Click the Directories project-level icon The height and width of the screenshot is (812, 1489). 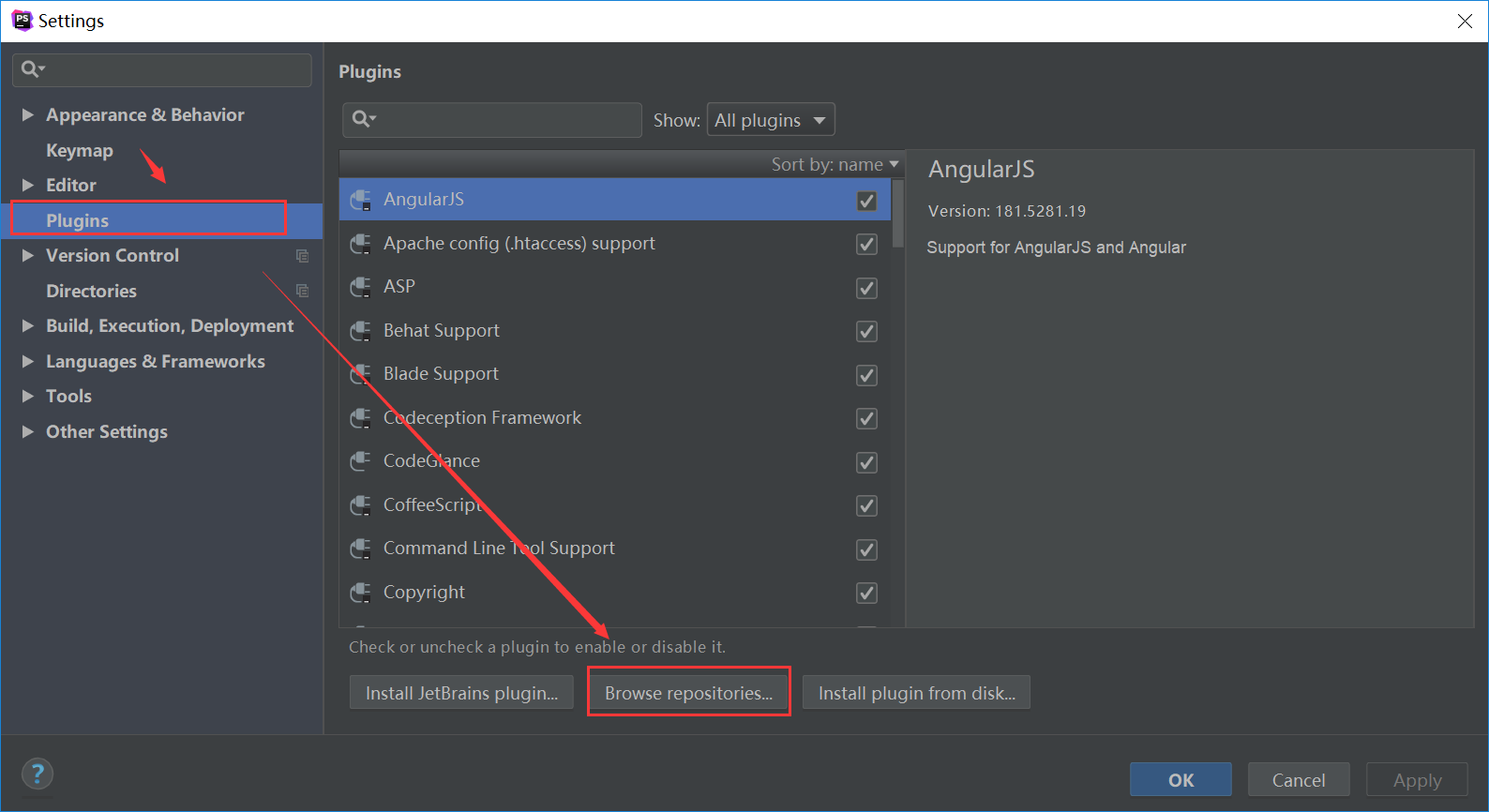(x=302, y=291)
